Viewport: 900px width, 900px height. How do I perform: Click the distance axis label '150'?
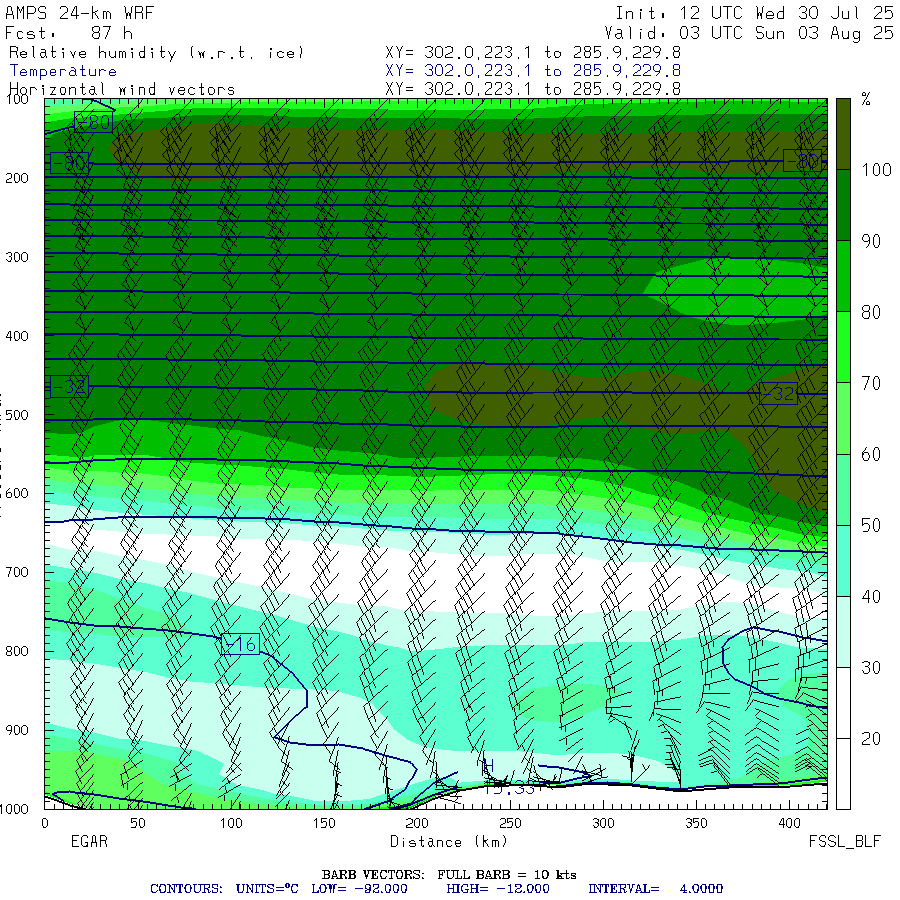[x=324, y=823]
